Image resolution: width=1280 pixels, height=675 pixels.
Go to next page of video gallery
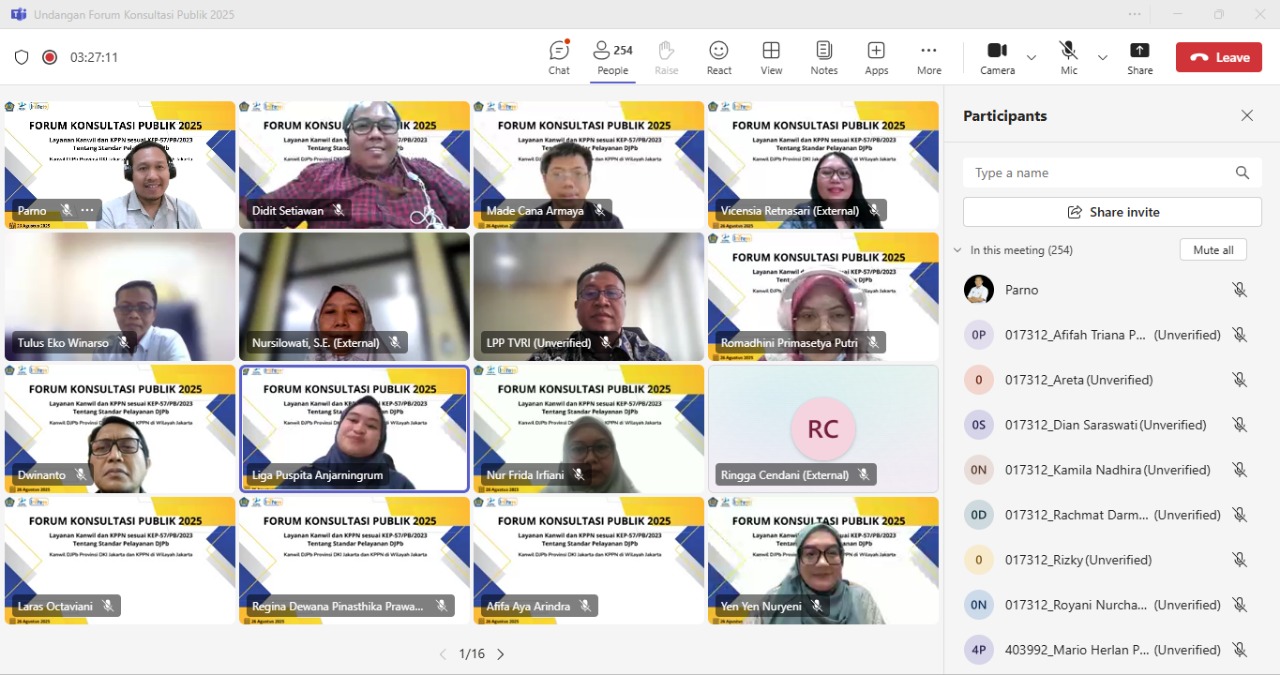[501, 654]
